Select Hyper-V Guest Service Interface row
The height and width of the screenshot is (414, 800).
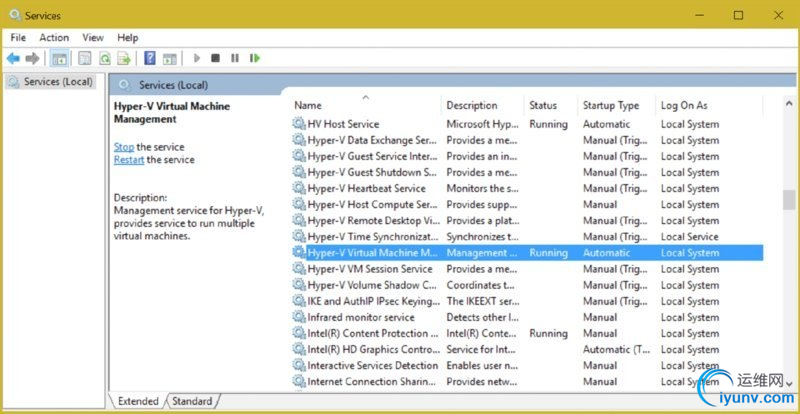pos(528,156)
